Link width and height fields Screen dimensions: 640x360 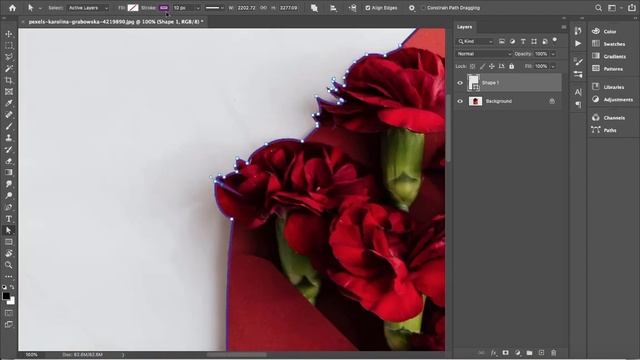(x=264, y=8)
